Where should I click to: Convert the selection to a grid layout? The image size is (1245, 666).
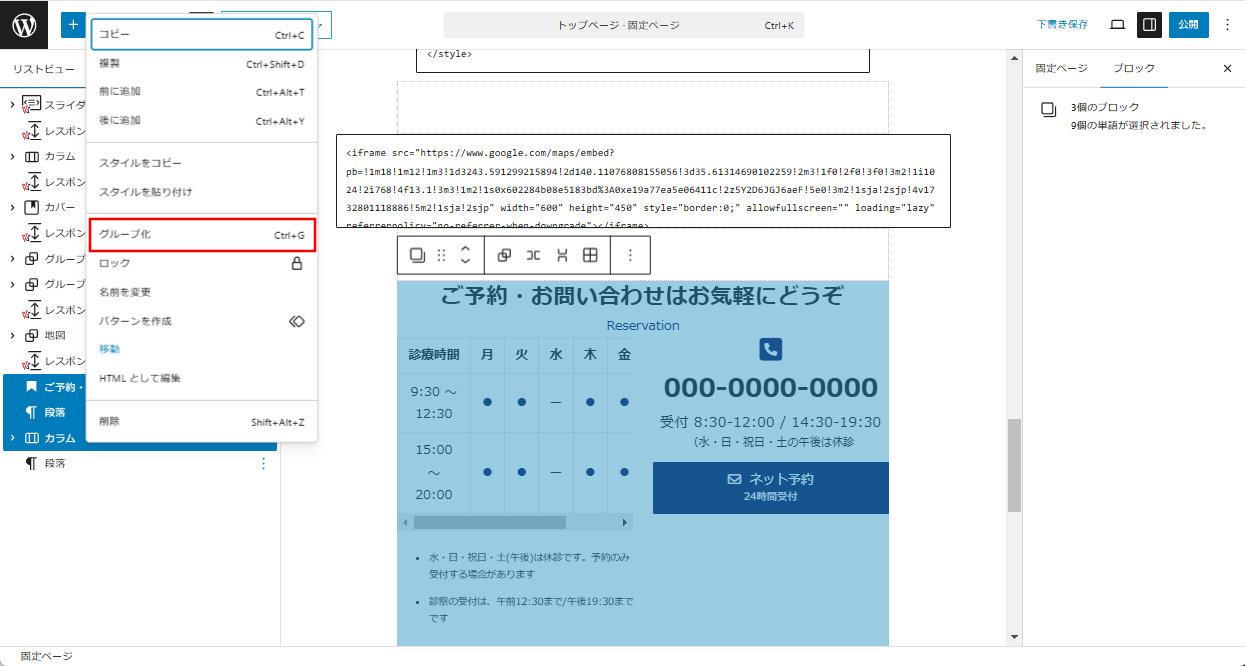(x=590, y=255)
